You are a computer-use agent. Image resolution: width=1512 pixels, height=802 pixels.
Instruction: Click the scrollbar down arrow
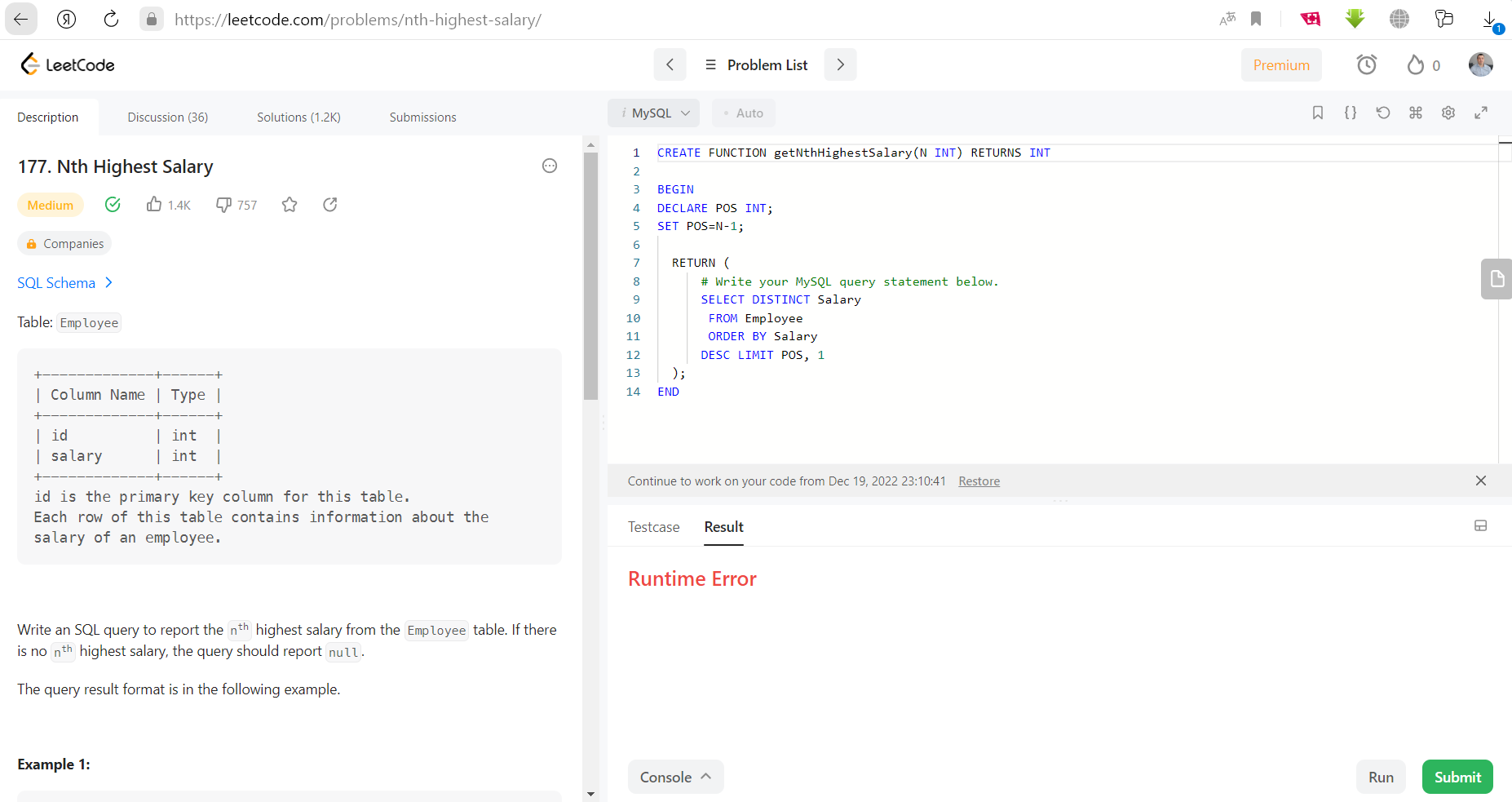591,794
